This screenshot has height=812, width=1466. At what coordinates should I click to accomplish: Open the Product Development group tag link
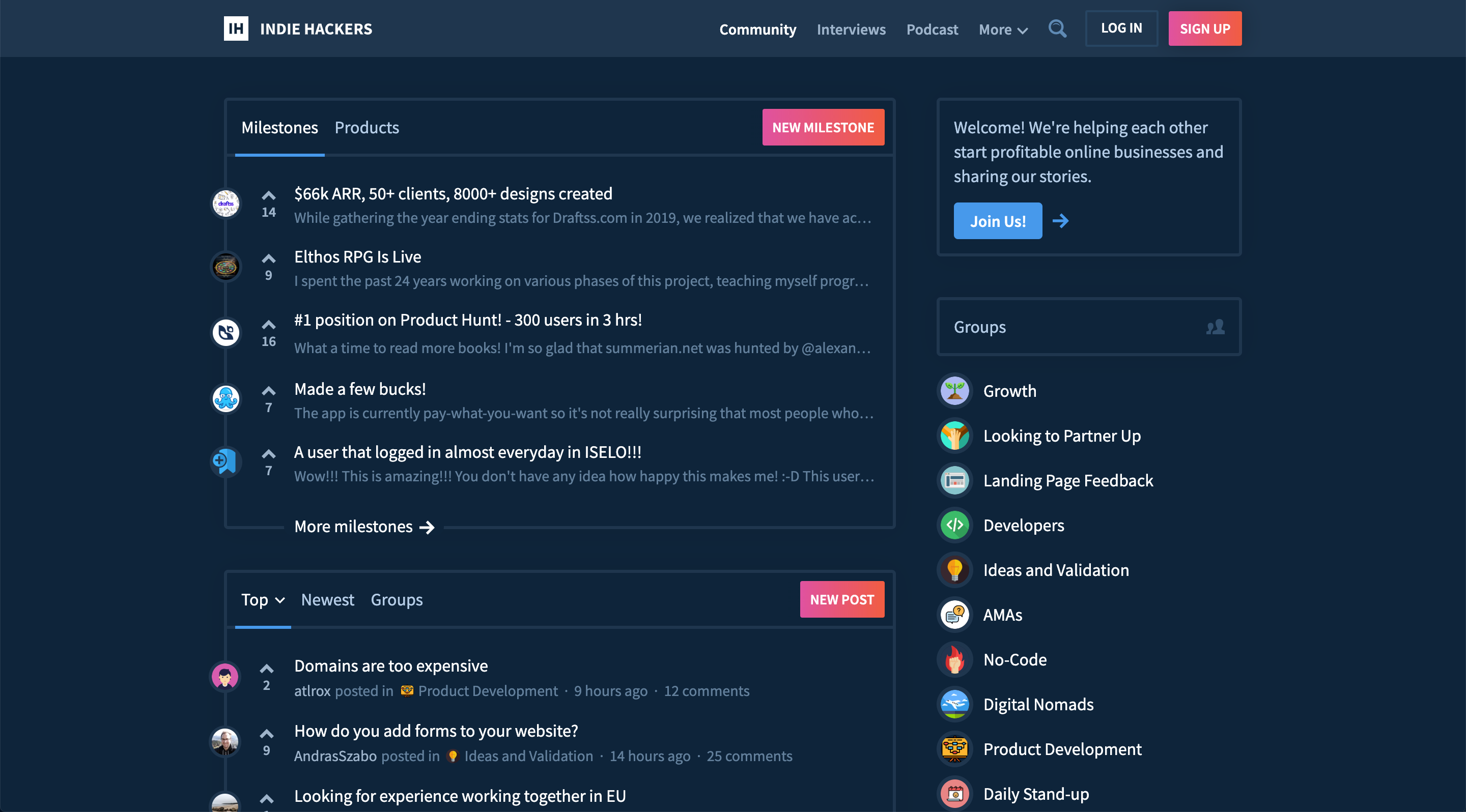coord(487,691)
